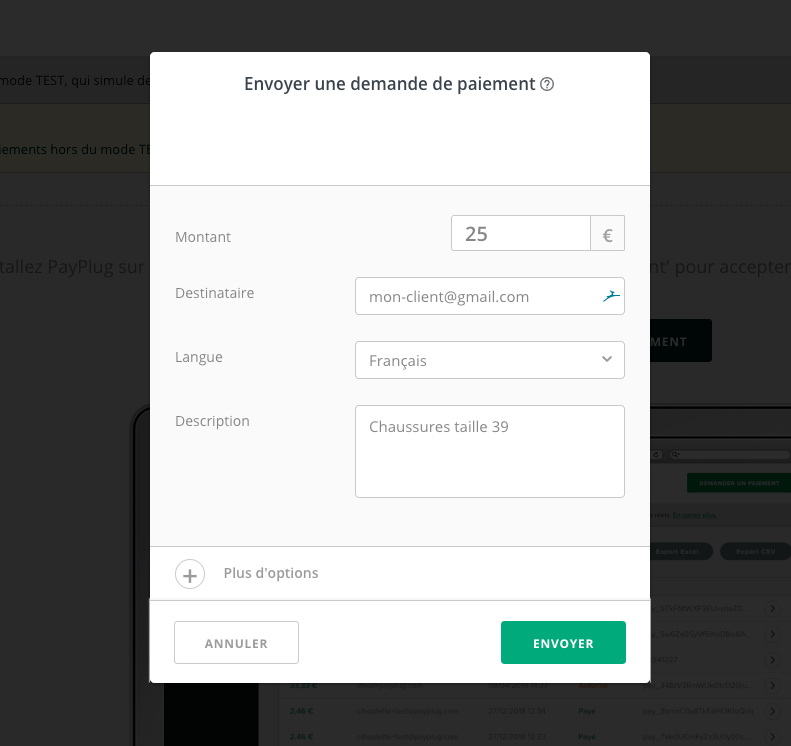Send the payment request with Envoyer
This screenshot has height=746, width=791.
(563, 643)
